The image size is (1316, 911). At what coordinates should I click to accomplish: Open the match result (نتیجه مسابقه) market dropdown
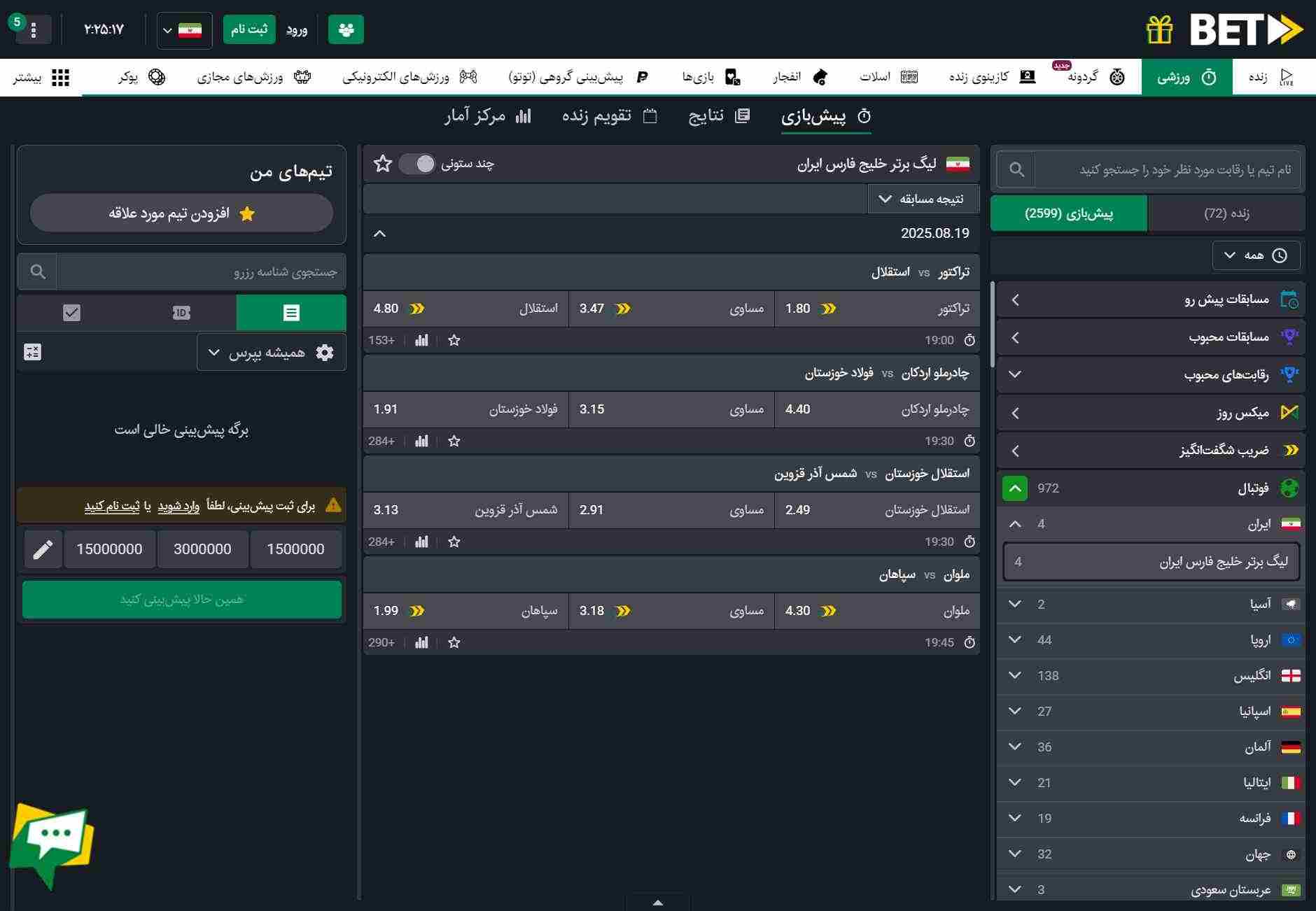pos(923,199)
